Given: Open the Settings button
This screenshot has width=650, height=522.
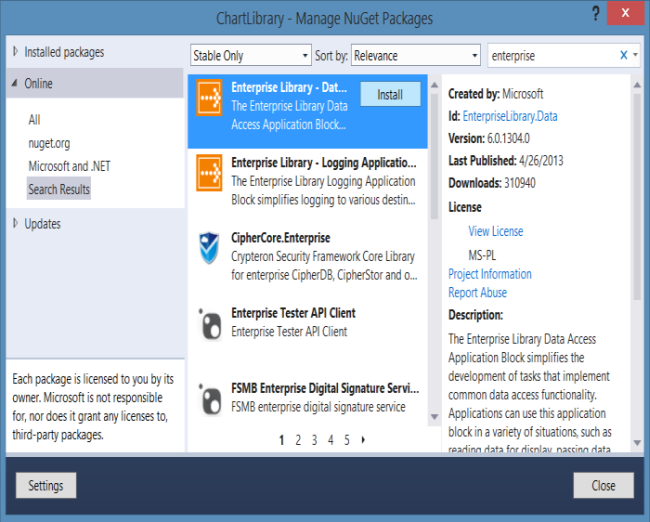Looking at the screenshot, I should coord(46,485).
